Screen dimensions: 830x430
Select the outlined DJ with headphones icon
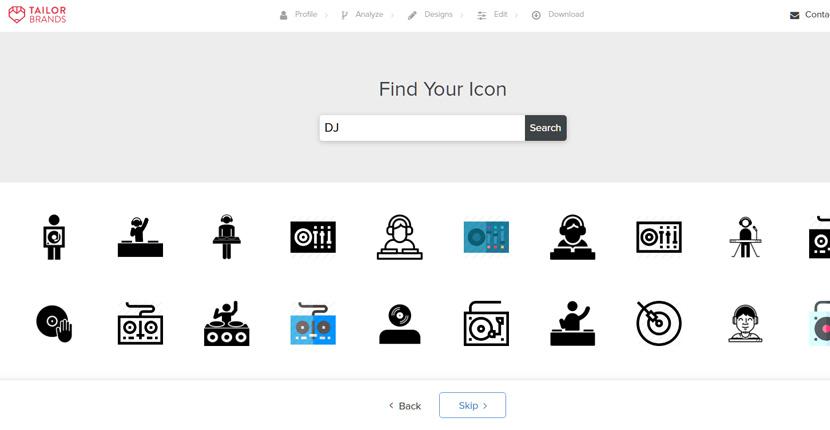point(400,237)
